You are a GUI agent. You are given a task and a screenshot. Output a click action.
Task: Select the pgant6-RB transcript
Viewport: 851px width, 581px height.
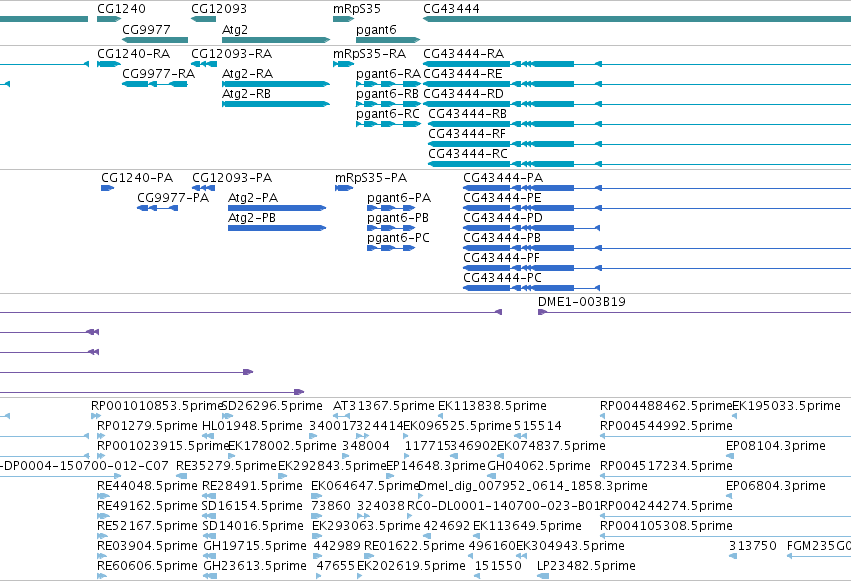click(x=388, y=104)
